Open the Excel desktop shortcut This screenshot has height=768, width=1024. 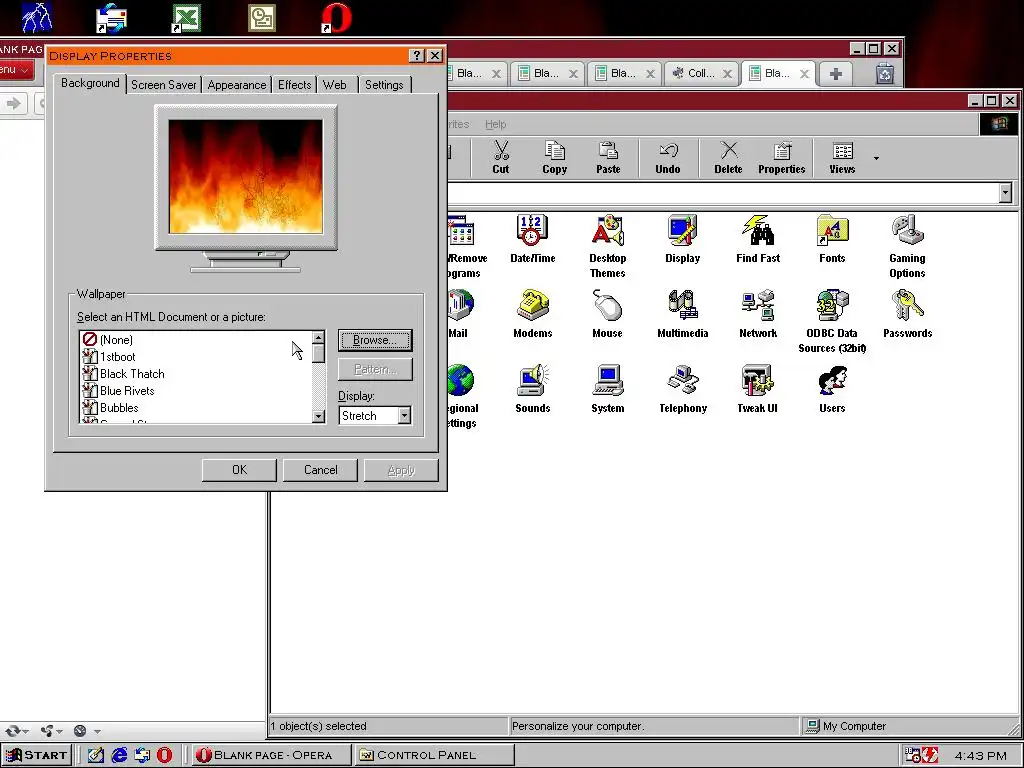click(x=186, y=18)
